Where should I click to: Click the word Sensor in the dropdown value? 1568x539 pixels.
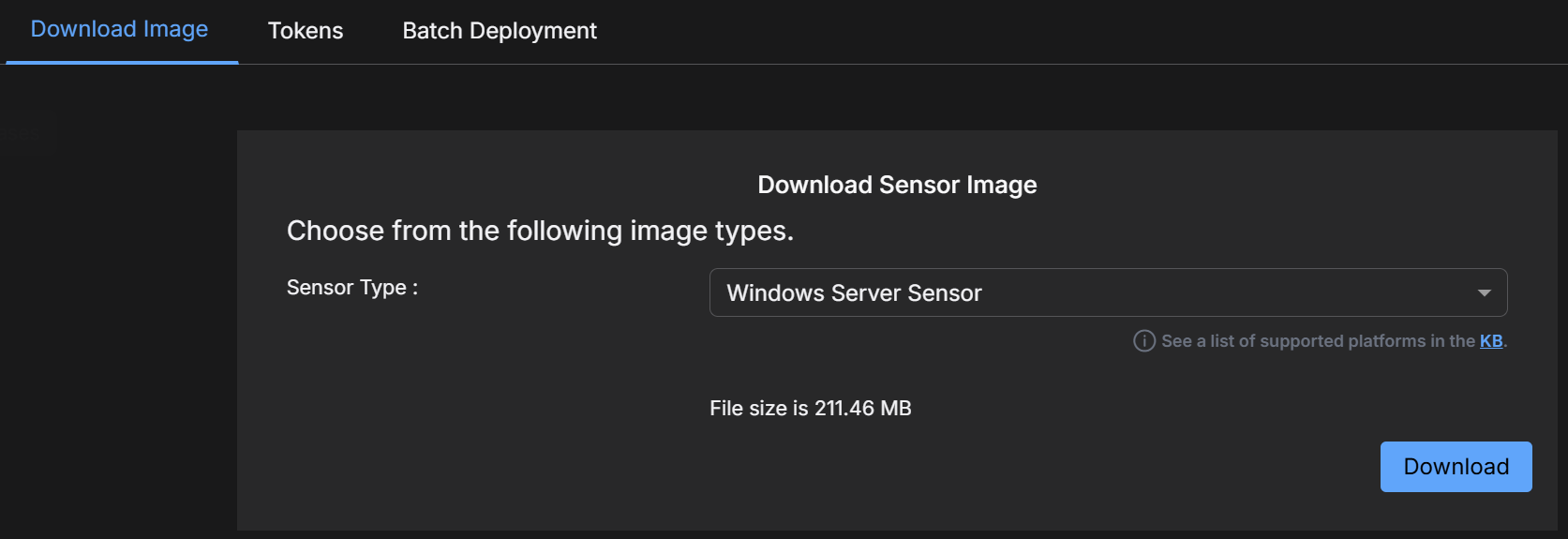point(945,293)
